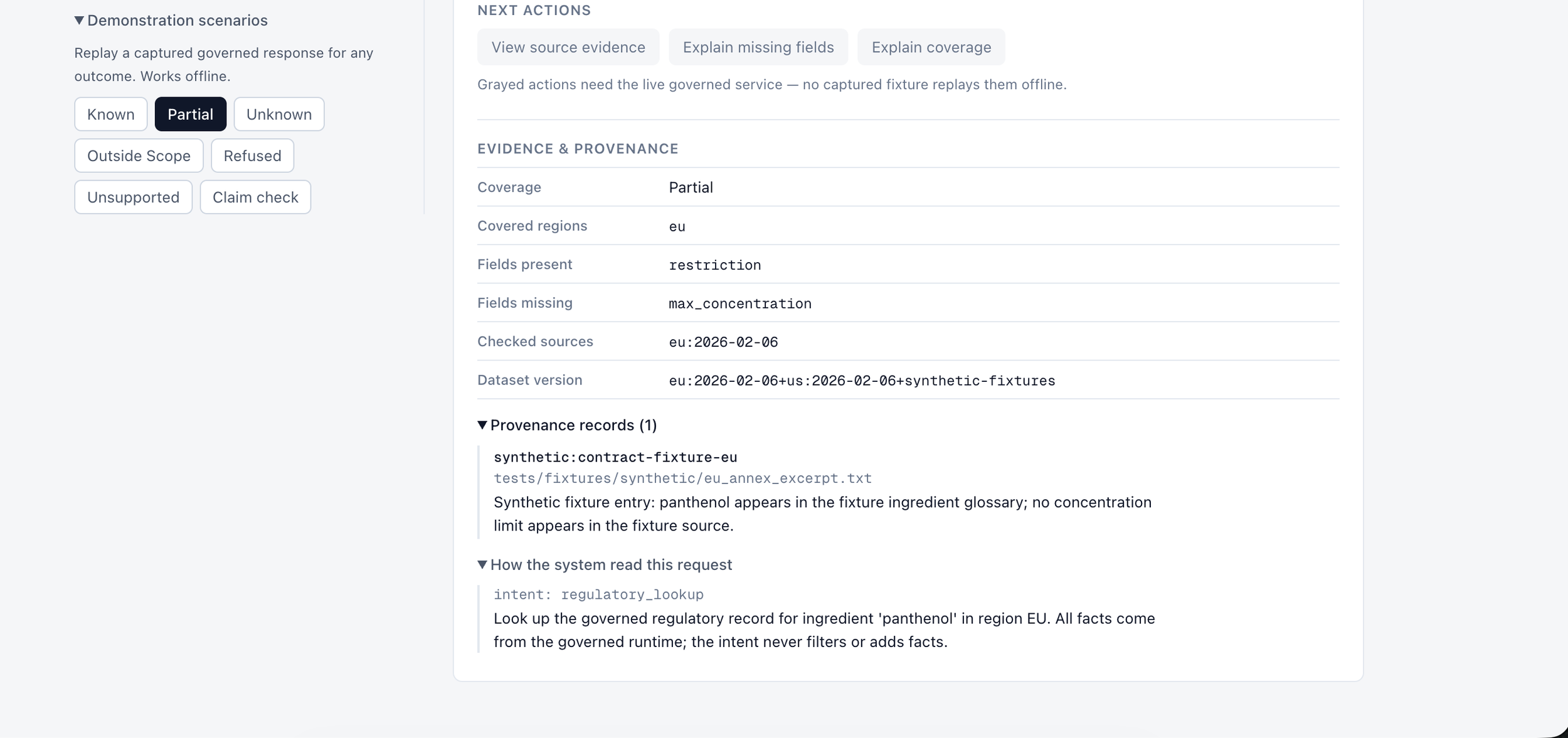Select the Unknown scenario

click(x=279, y=114)
